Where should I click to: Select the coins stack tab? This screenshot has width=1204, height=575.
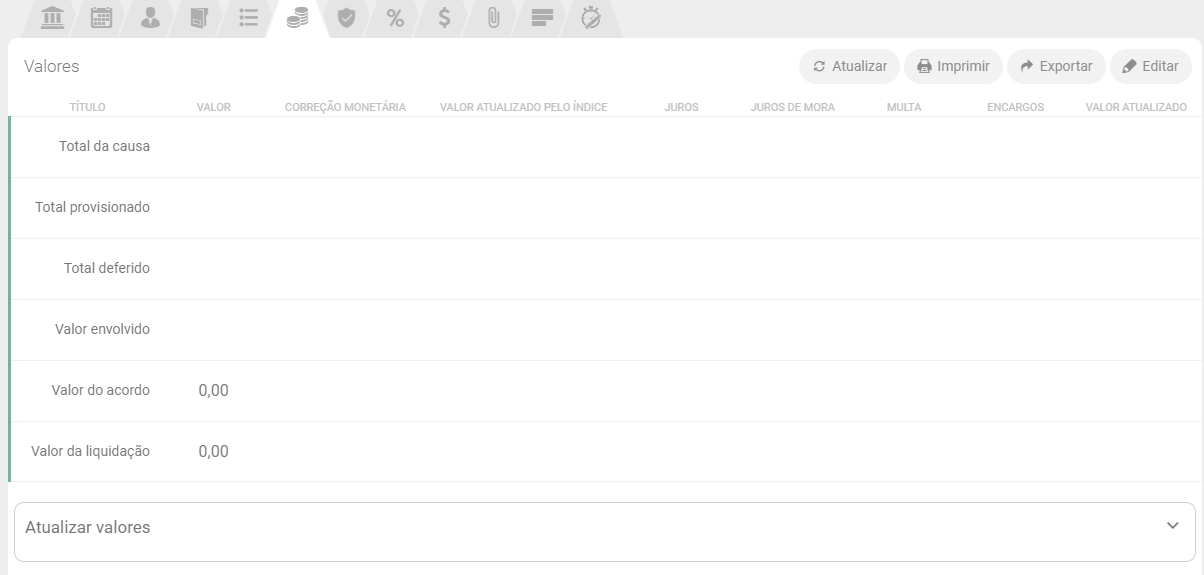pyautogui.click(x=297, y=17)
